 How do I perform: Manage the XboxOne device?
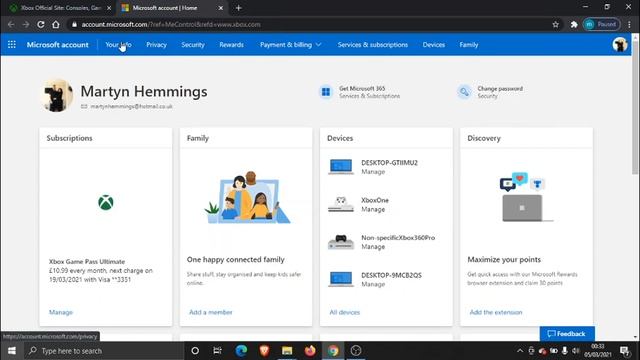pos(373,209)
